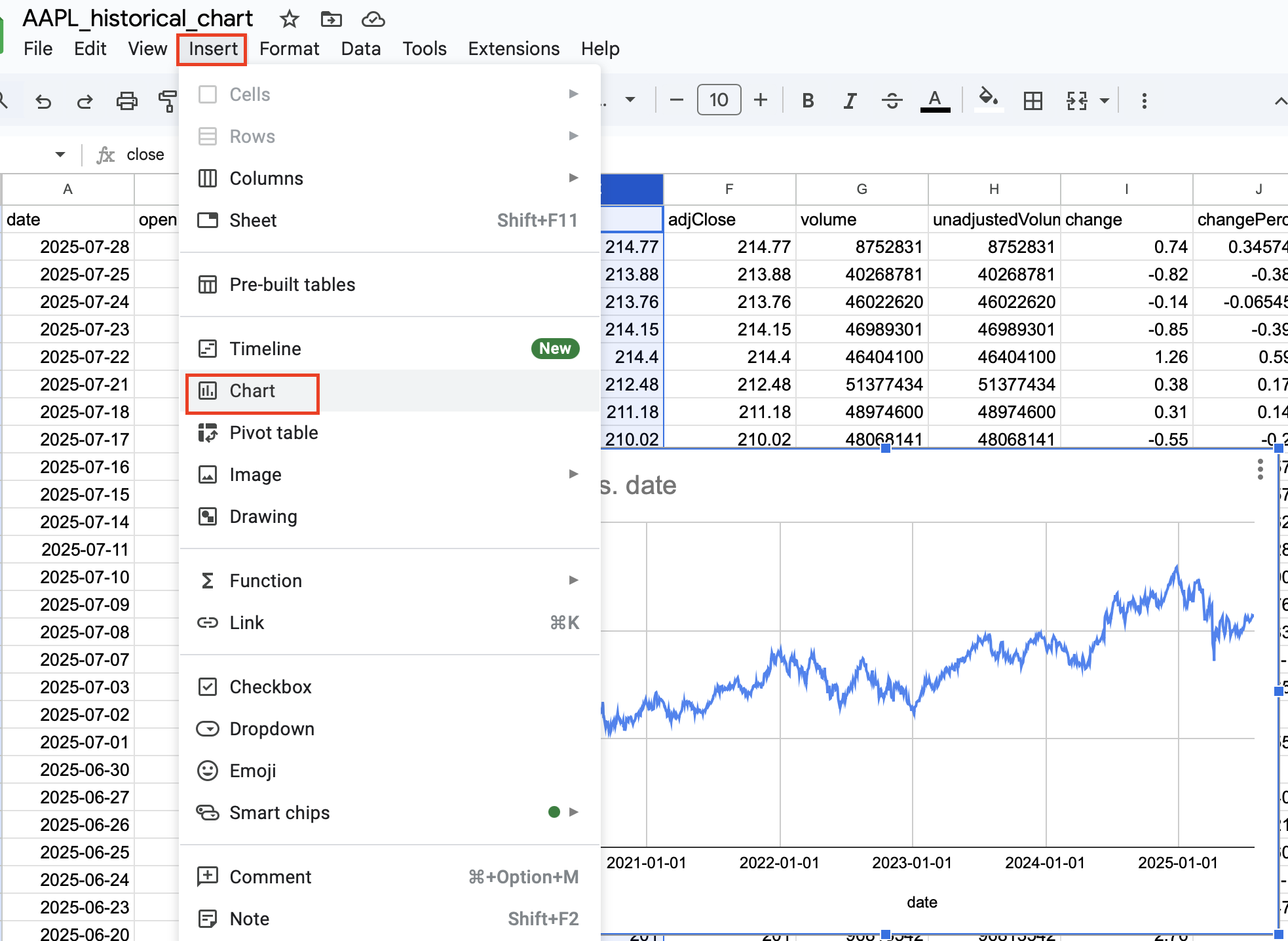
Task: Toggle bold formatting
Action: coord(808,100)
